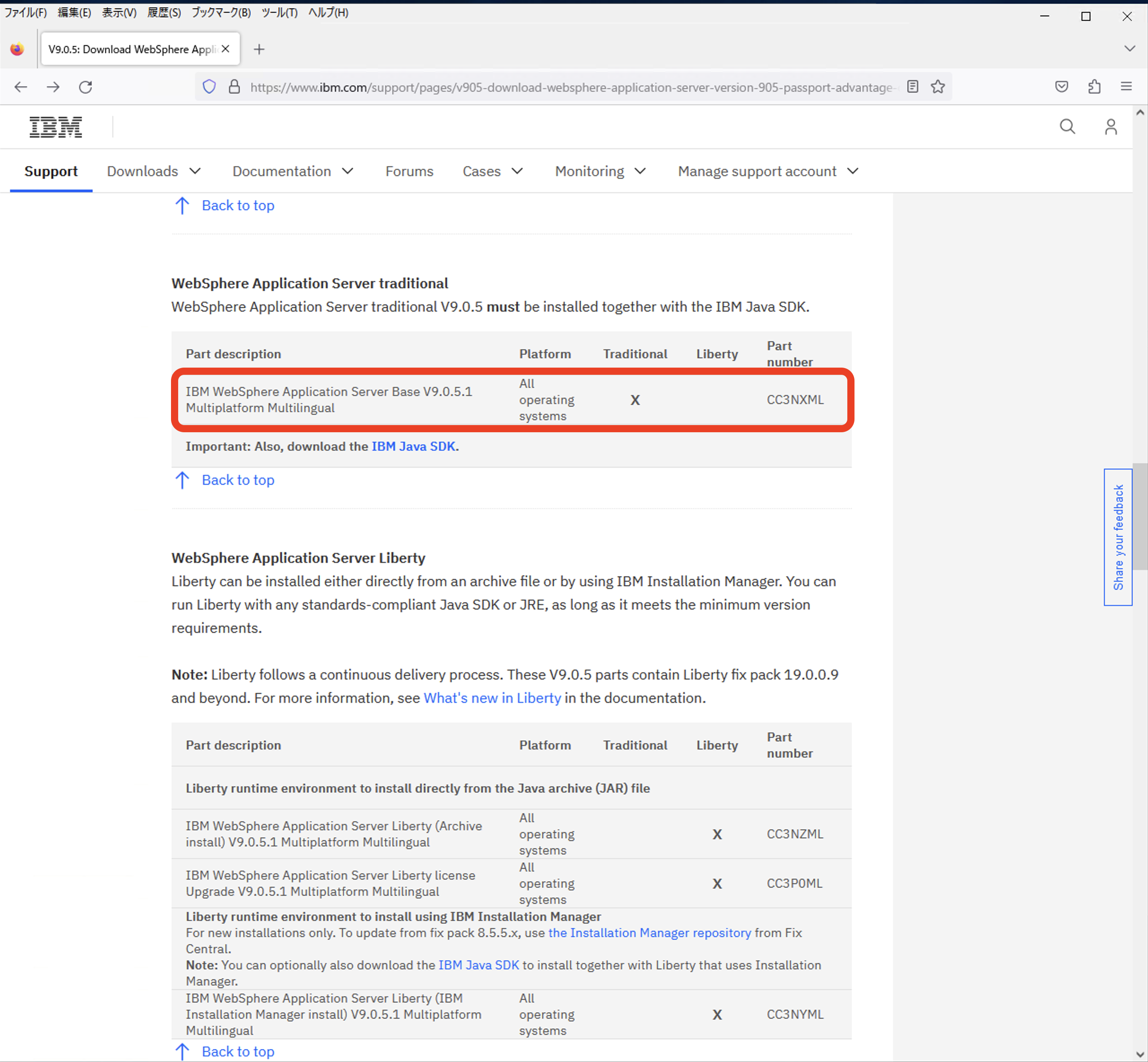Open IBM site search
This screenshot has width=1148, height=1062.
(x=1068, y=127)
